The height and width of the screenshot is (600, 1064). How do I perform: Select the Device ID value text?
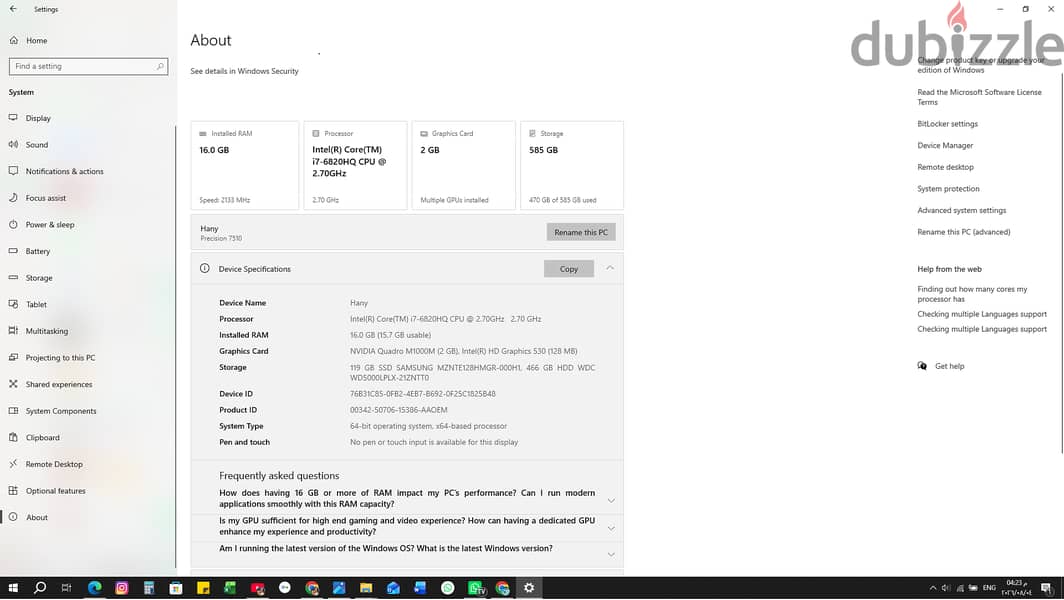[423, 394]
